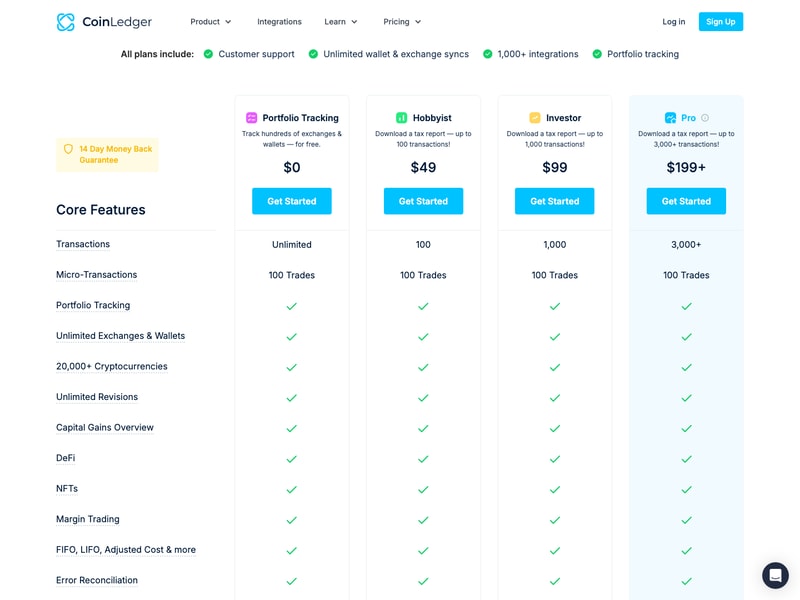Click 20,000+ Cryptocurrencies checkmark in Investor column
The height and width of the screenshot is (600, 800).
tap(555, 367)
